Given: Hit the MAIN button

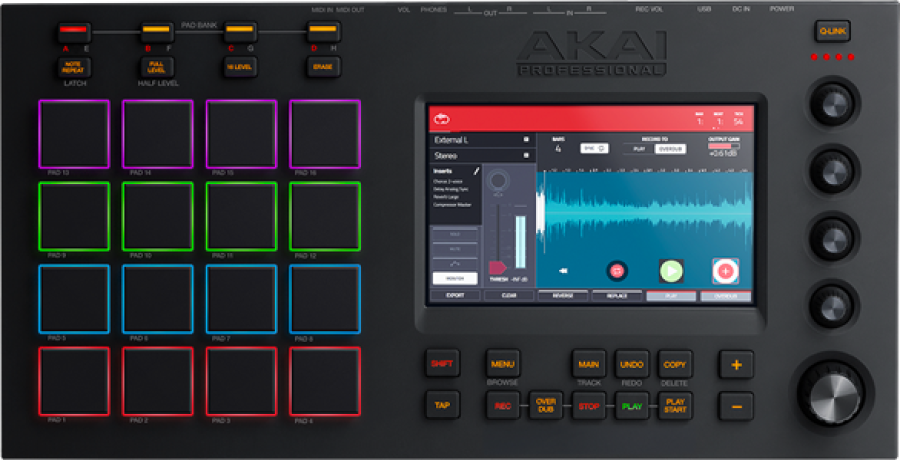Looking at the screenshot, I should click(x=589, y=364).
